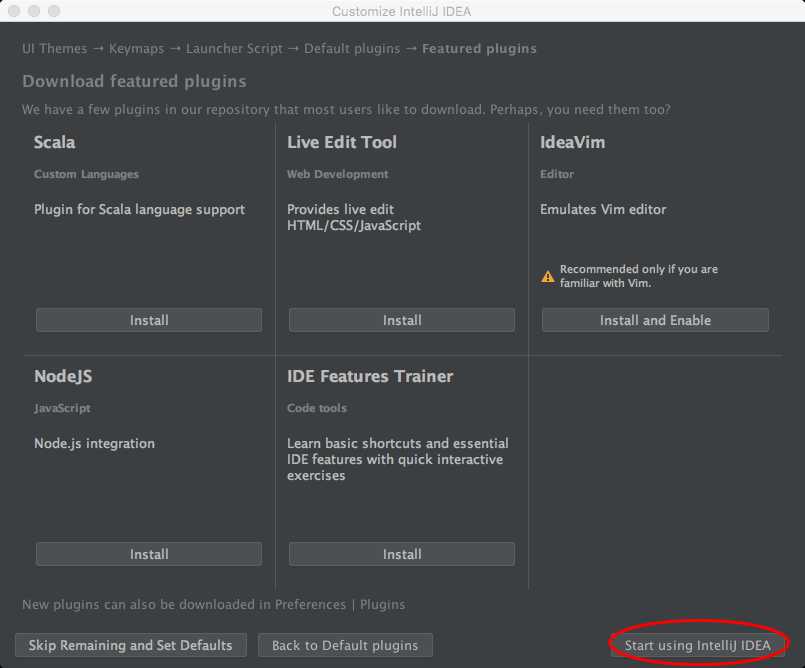Click the NodeJS plugin title
This screenshot has height=668, width=805.
[x=63, y=376]
